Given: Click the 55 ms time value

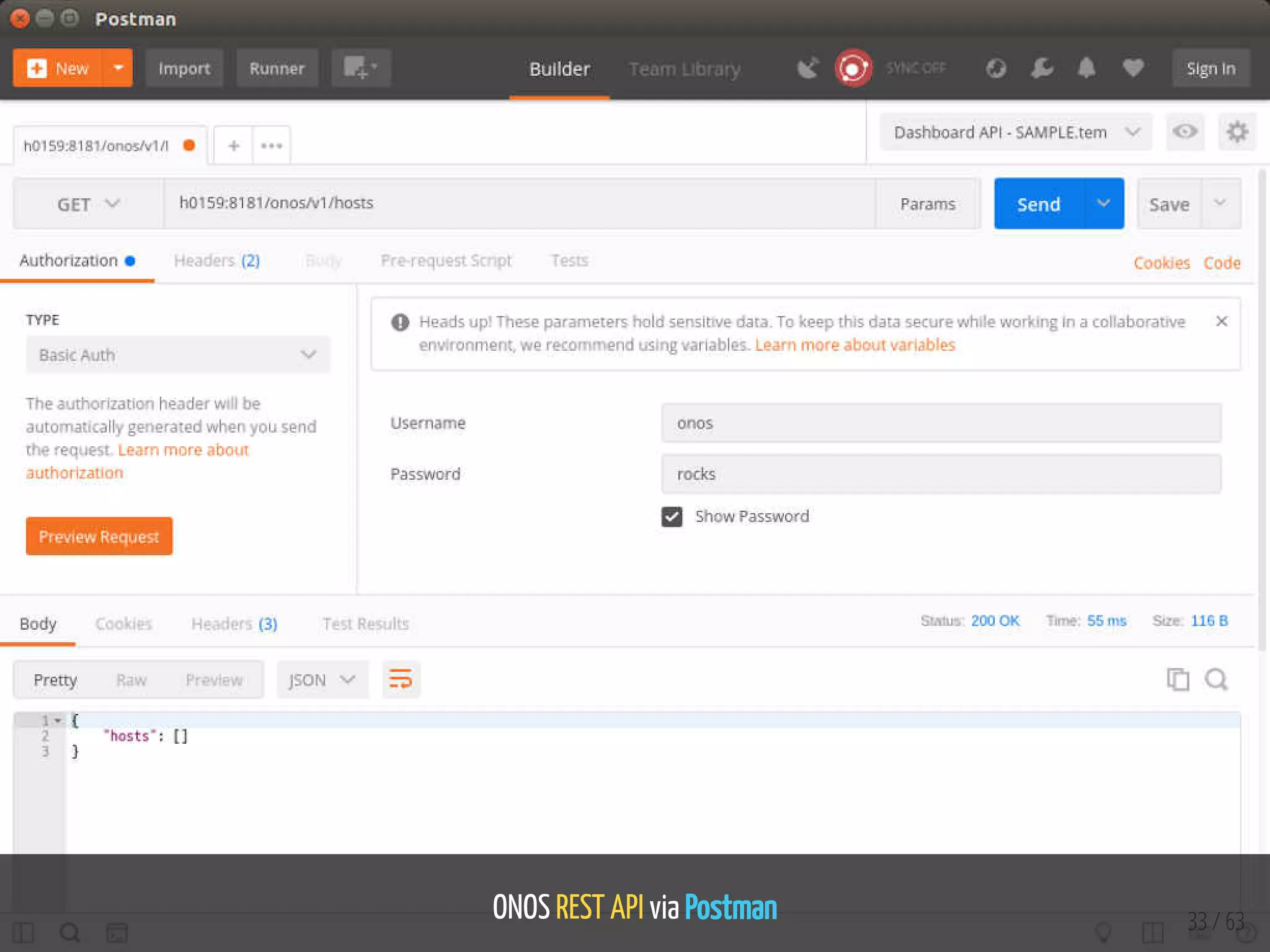Looking at the screenshot, I should pos(1106,620).
